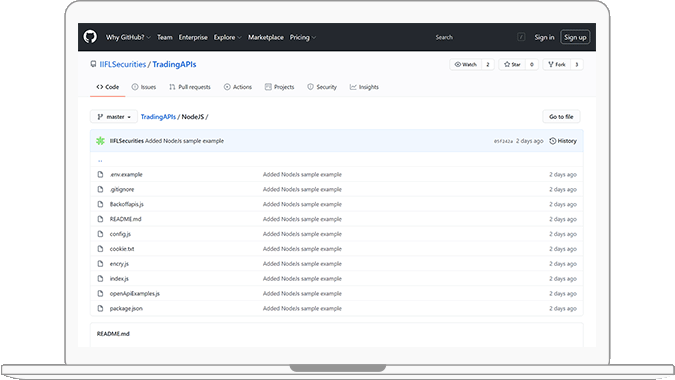Open the forks count showing 3
Screen dimensions: 675x380
click(x=577, y=65)
